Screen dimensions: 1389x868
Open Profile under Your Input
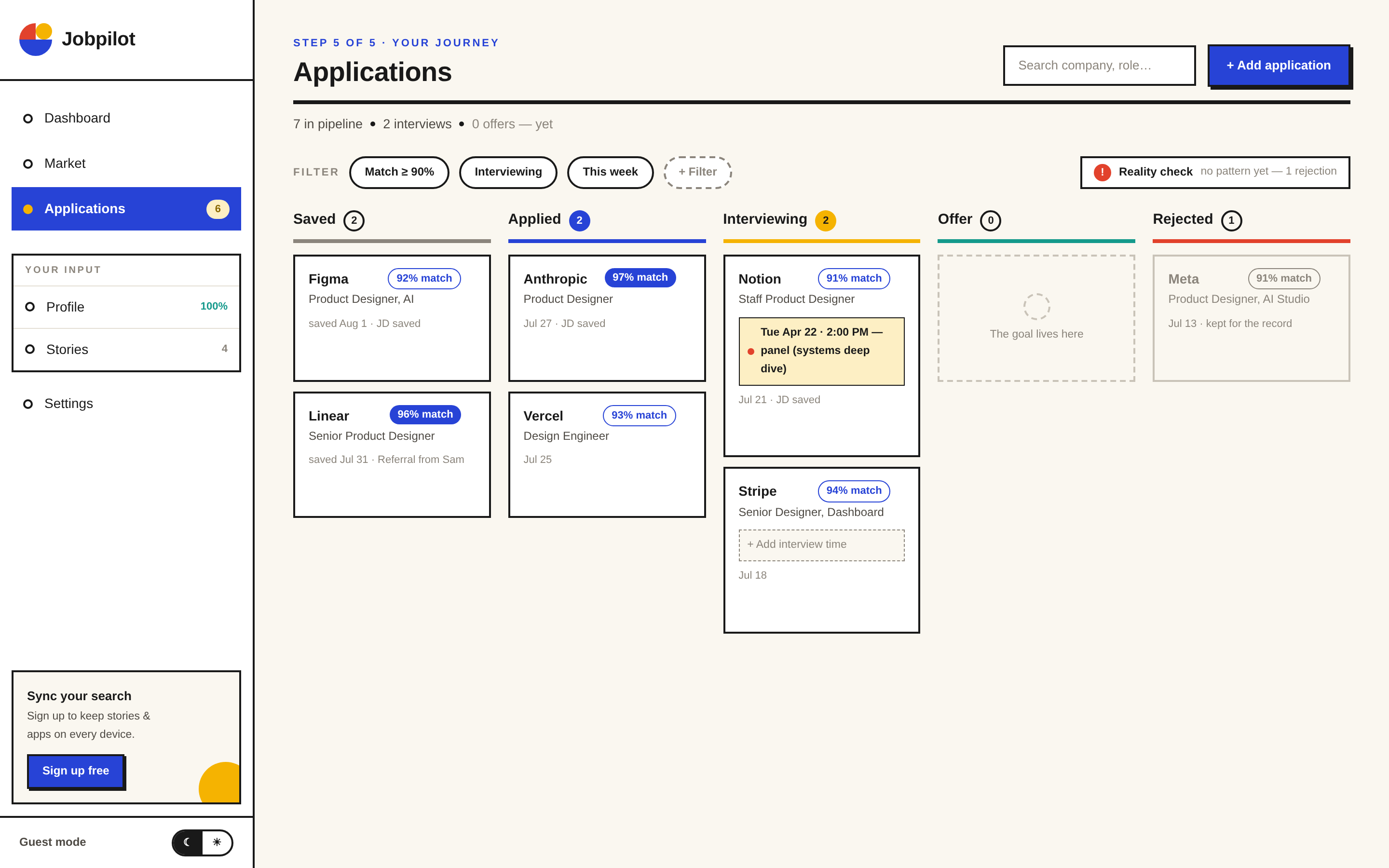(126, 307)
